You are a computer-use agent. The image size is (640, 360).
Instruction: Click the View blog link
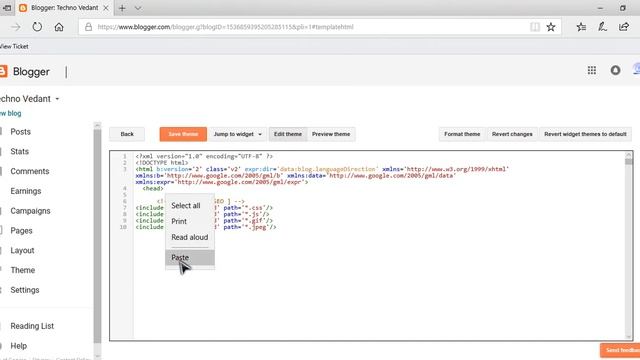[11, 113]
